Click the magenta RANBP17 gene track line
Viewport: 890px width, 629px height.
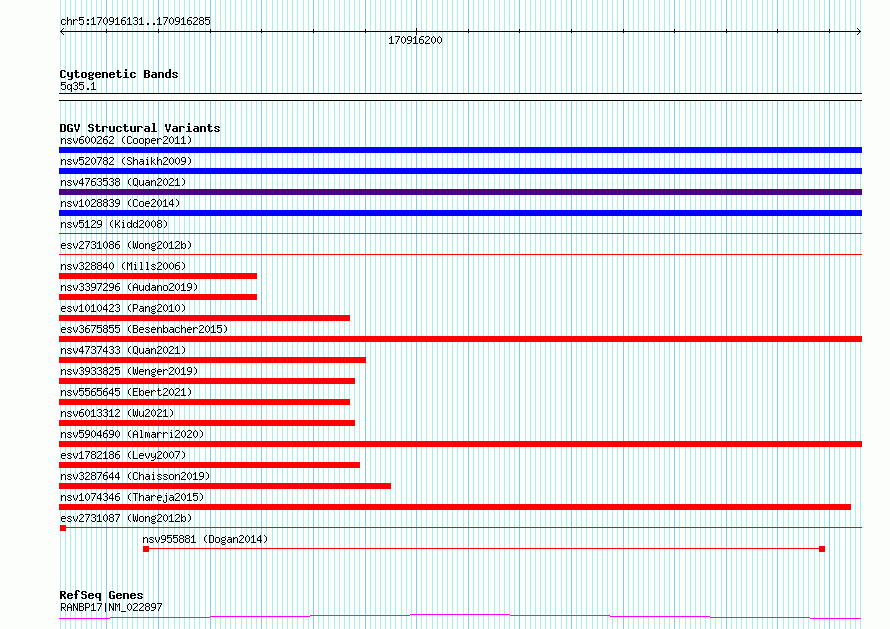click(460, 617)
